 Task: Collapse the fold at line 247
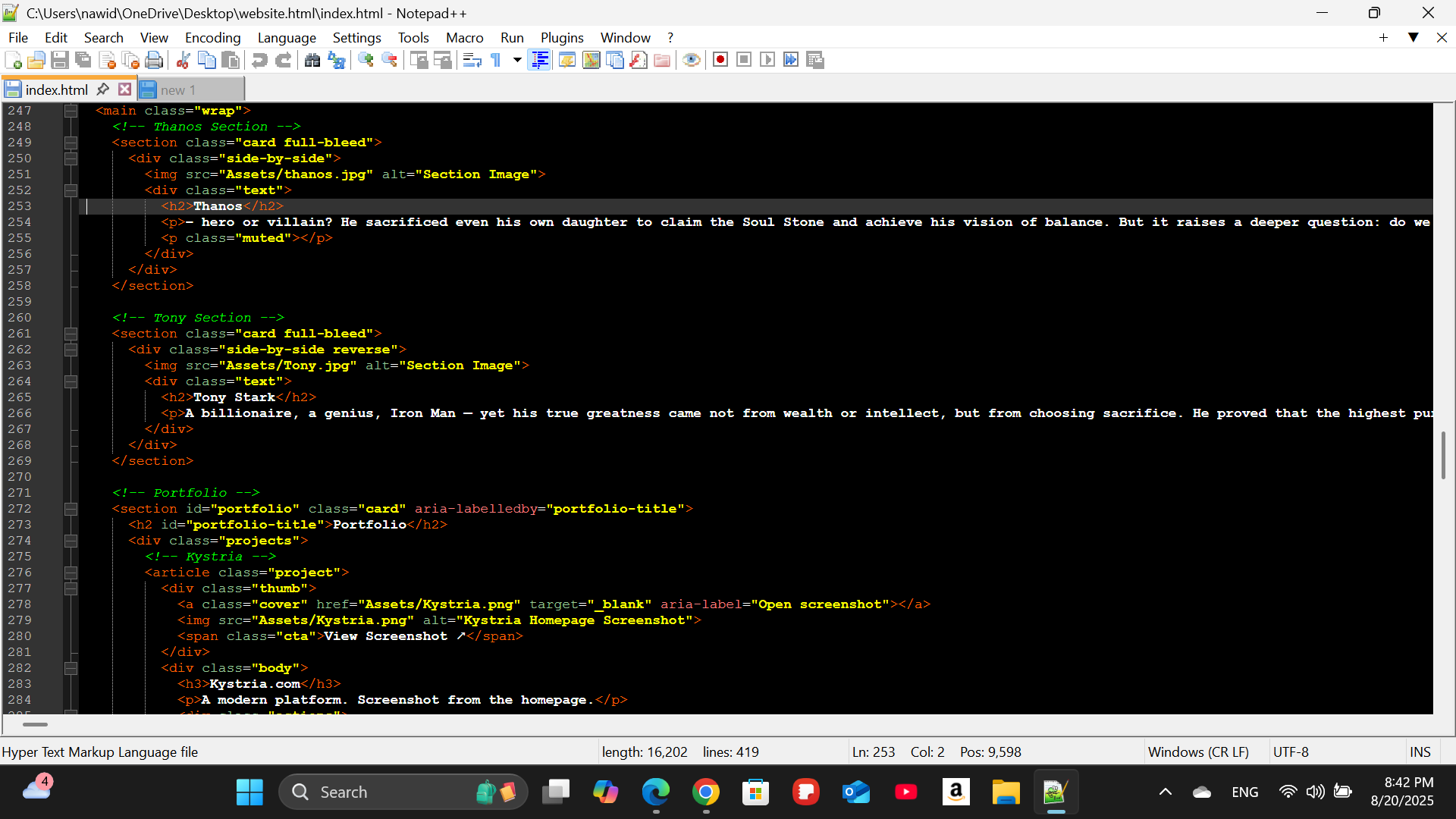[x=71, y=111]
